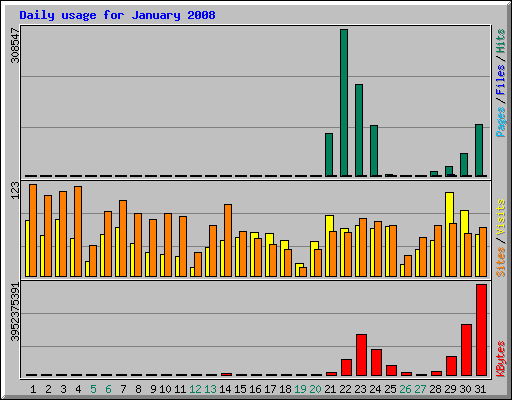Click day label 2 on the x-axis

[48, 389]
